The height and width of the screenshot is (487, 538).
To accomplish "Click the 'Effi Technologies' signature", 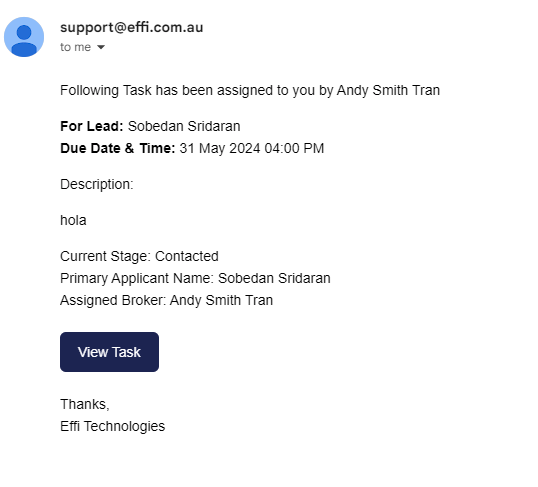I will pyautogui.click(x=113, y=426).
